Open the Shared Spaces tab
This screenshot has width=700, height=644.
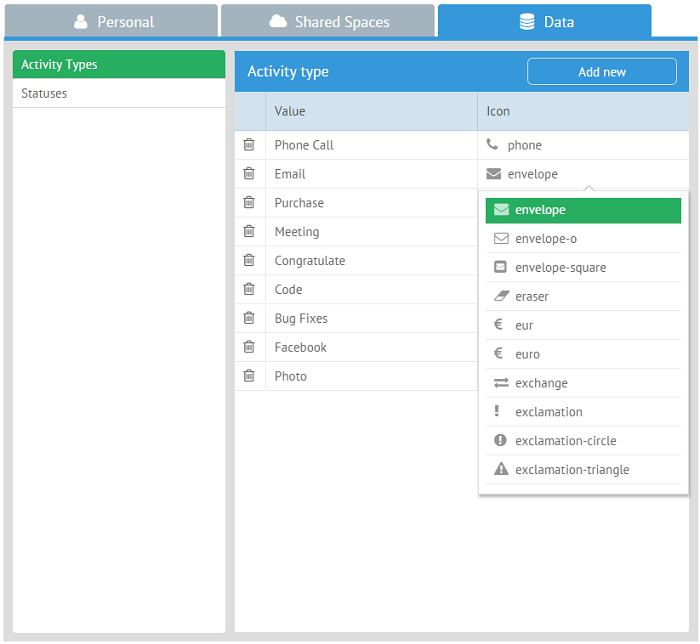tap(328, 21)
